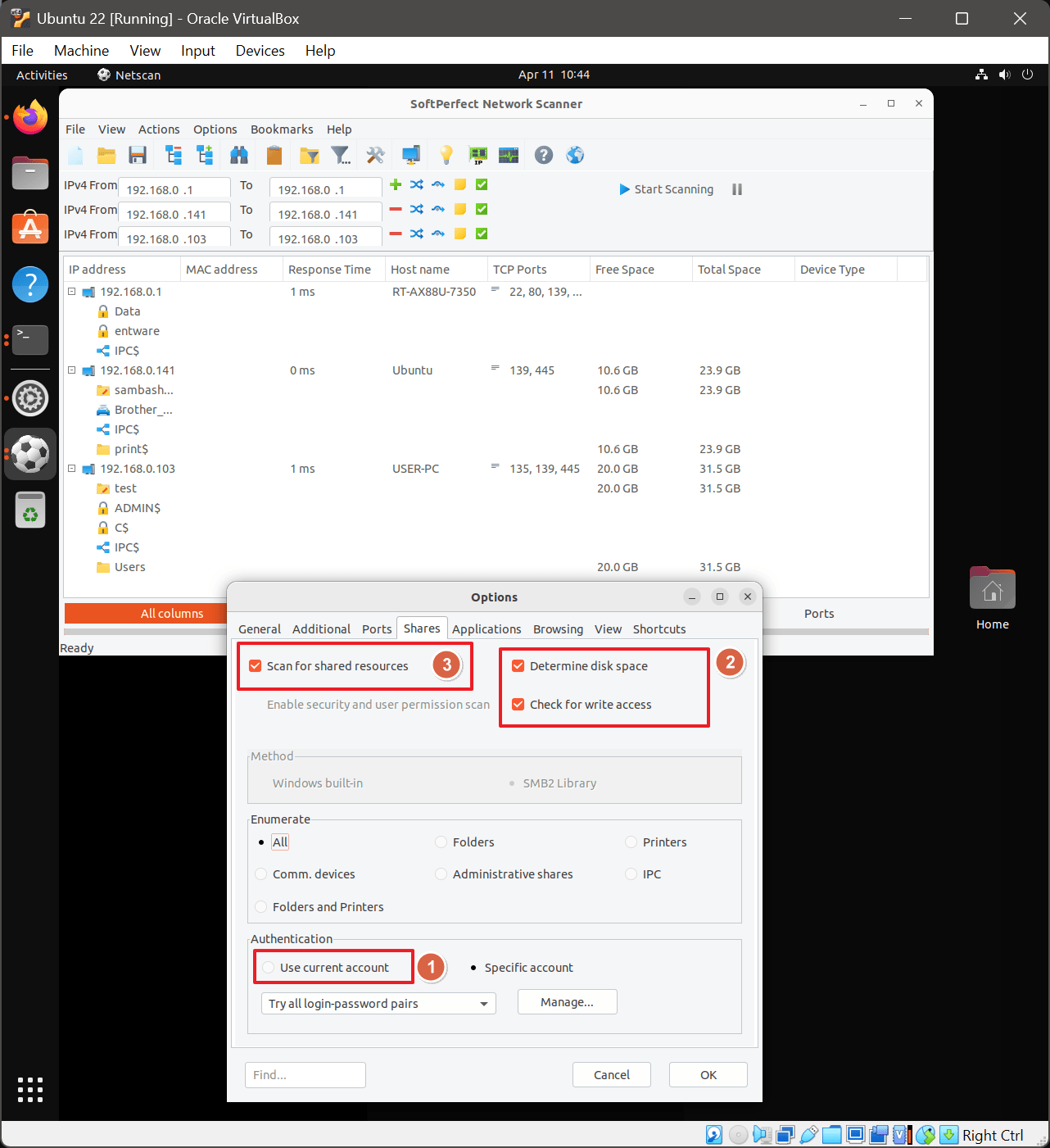Open a file via folder toolbar icon

106,155
